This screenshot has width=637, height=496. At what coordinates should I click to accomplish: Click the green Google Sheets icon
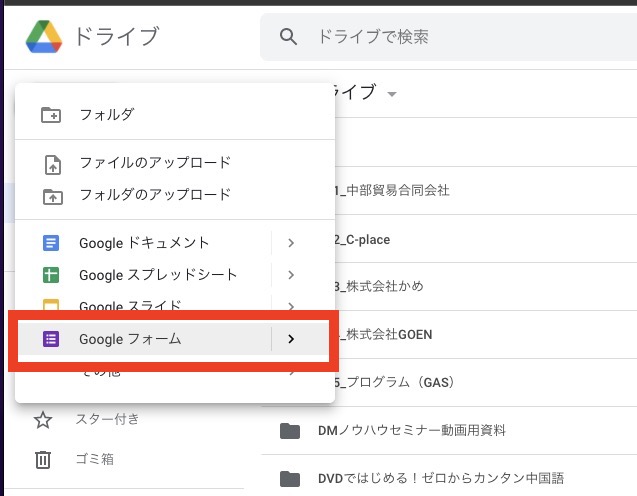(x=51, y=275)
